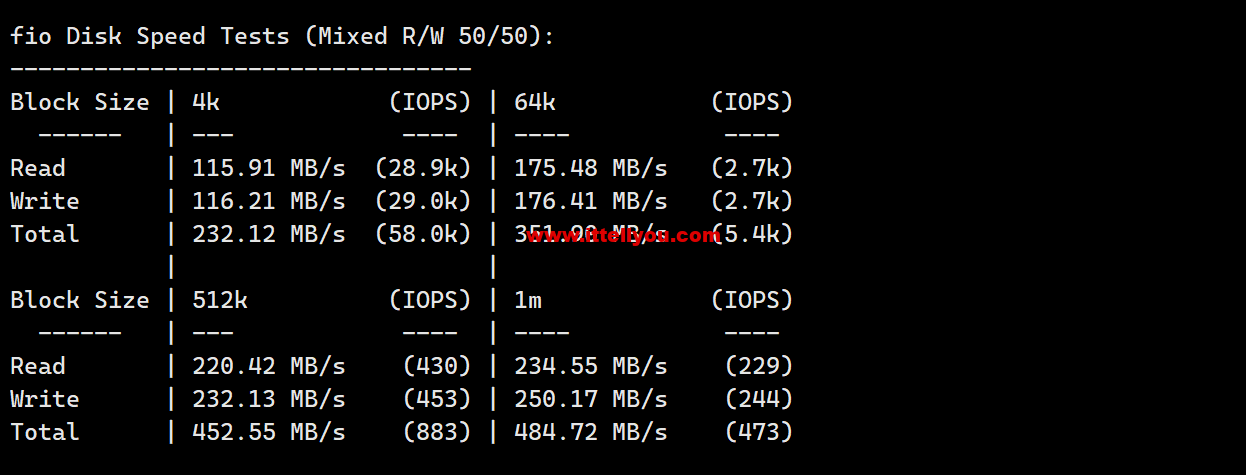Select the 1m block size header

coord(528,300)
